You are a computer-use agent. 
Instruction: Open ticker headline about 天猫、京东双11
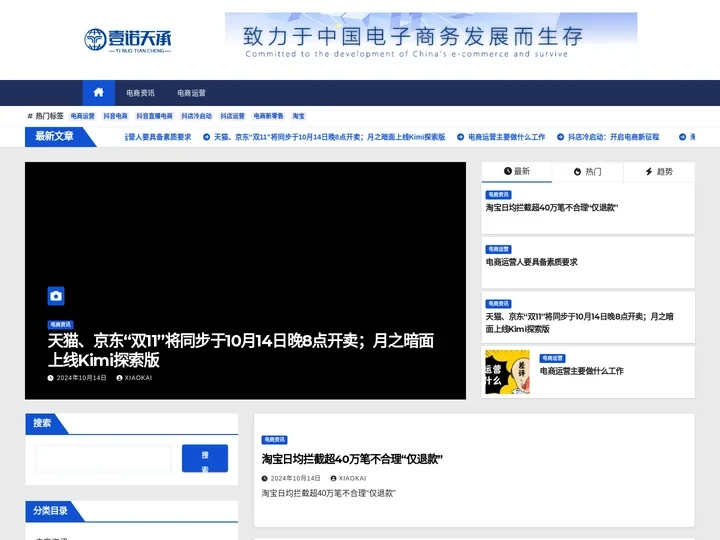point(329,137)
